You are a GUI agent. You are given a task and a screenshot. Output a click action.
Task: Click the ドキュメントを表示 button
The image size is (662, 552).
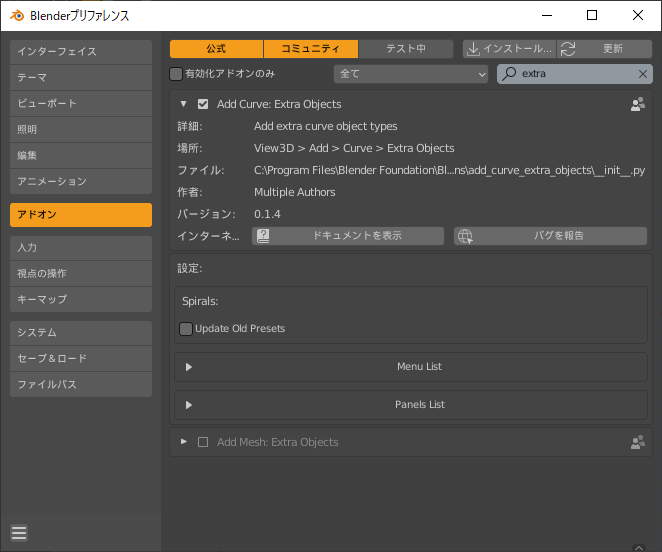point(348,236)
